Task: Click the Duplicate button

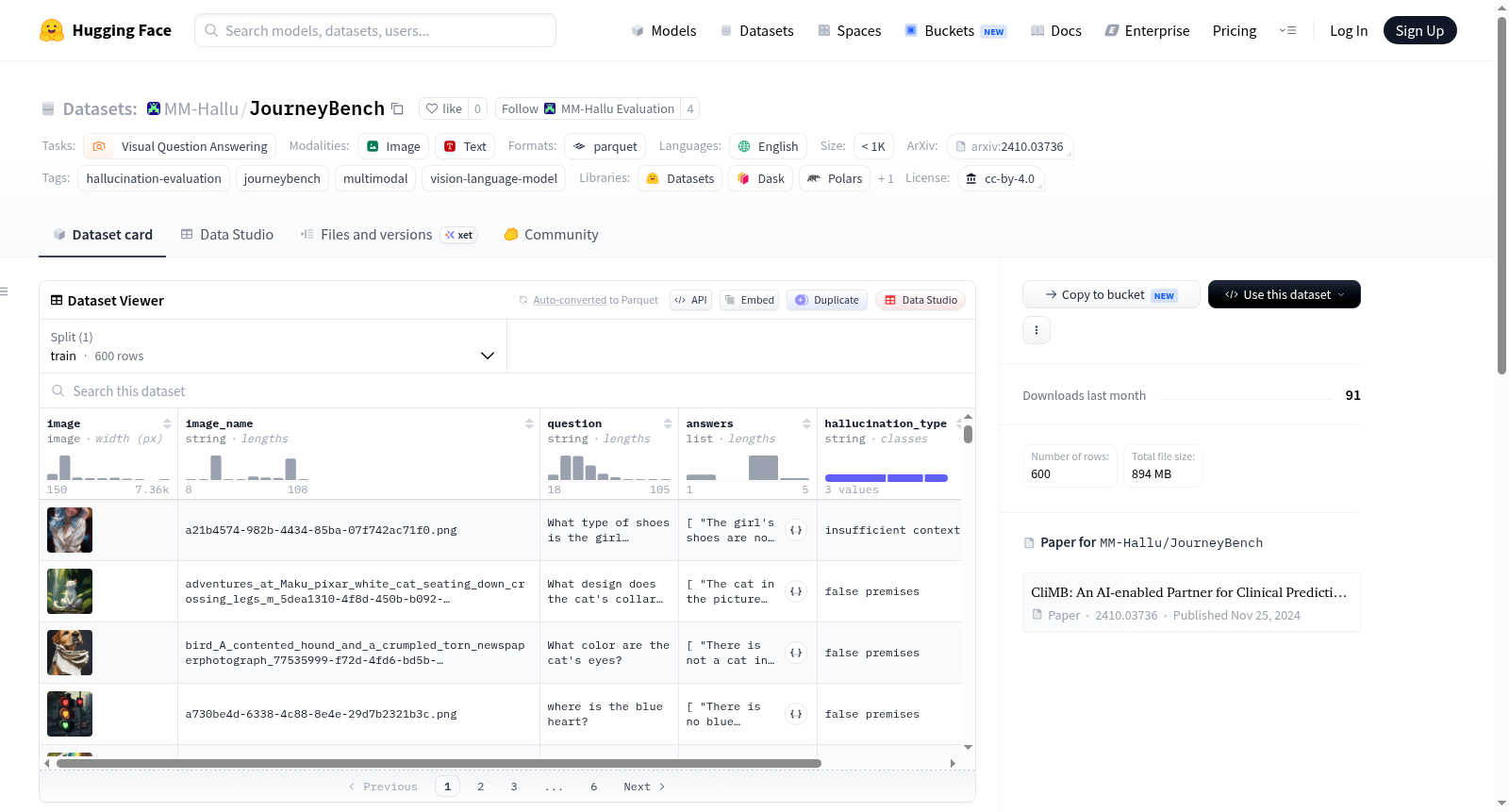Action: [826, 300]
